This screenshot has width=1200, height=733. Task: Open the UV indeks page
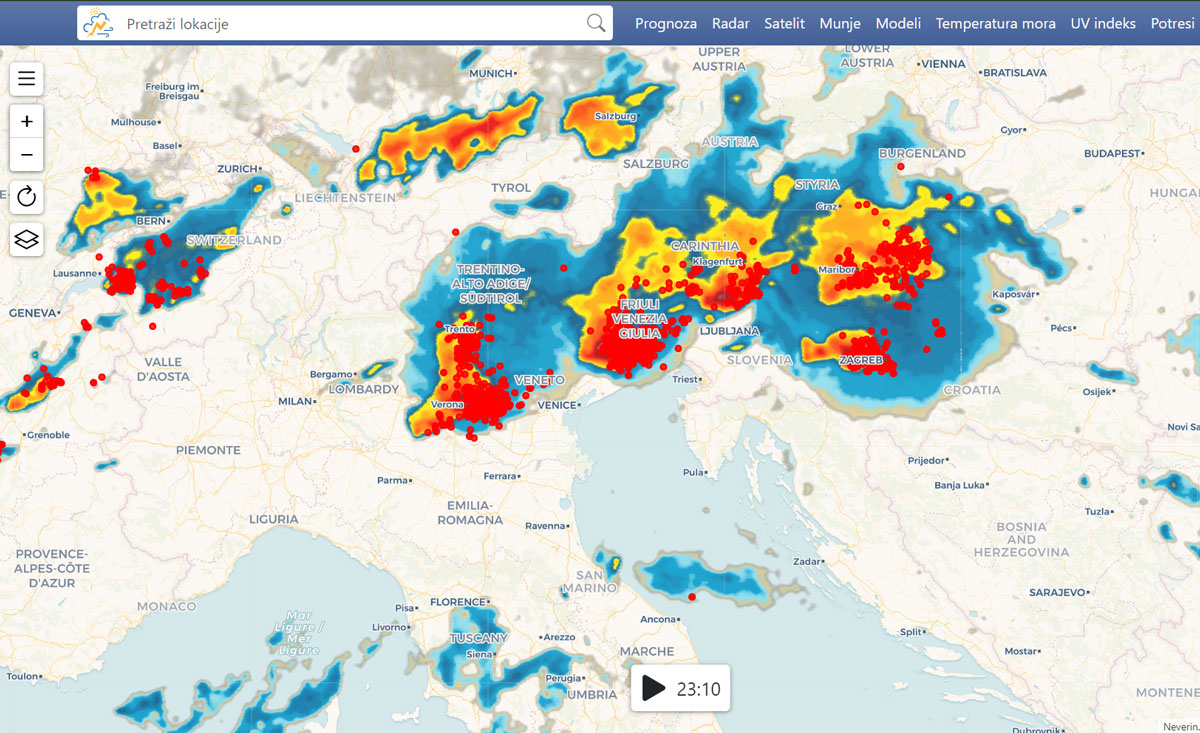click(1103, 23)
